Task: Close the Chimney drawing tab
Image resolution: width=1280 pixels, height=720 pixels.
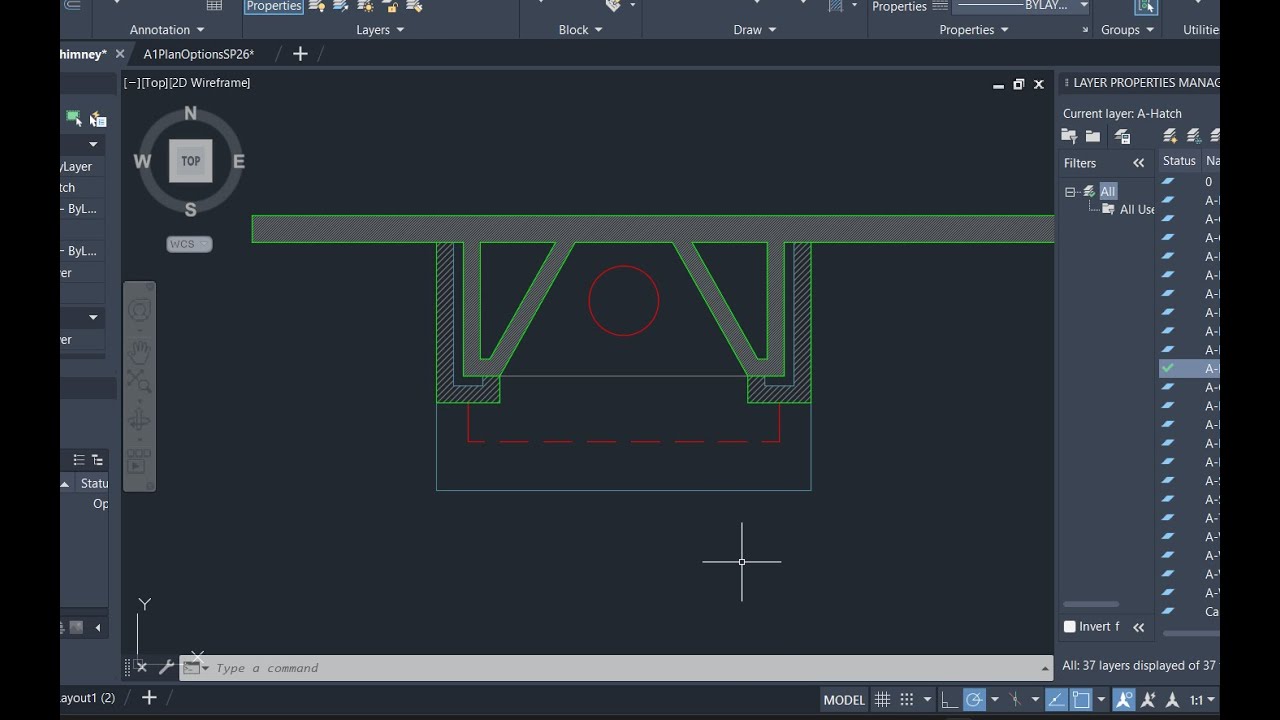Action: (x=120, y=54)
